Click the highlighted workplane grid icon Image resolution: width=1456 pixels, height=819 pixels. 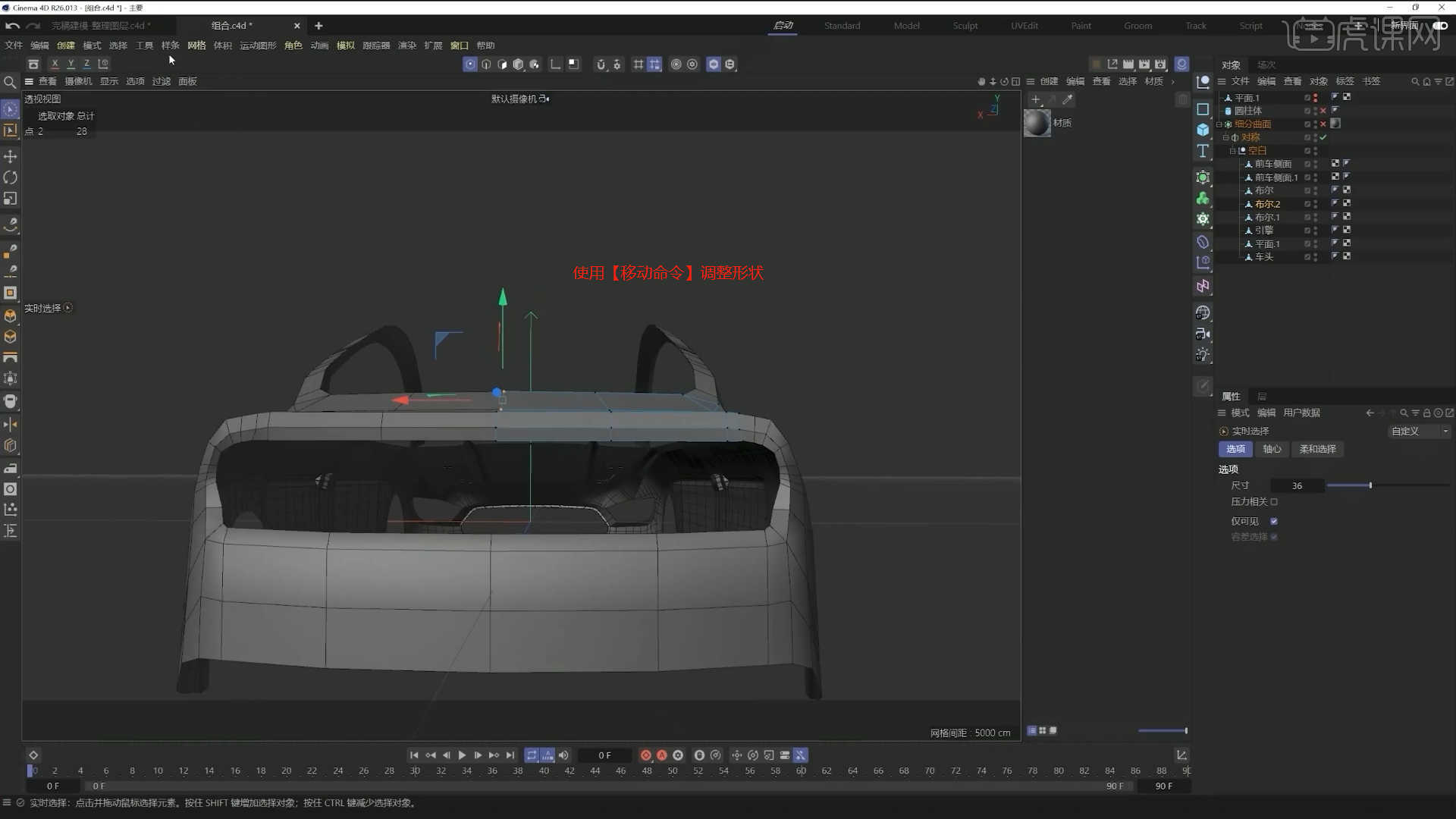pyautogui.click(x=654, y=64)
